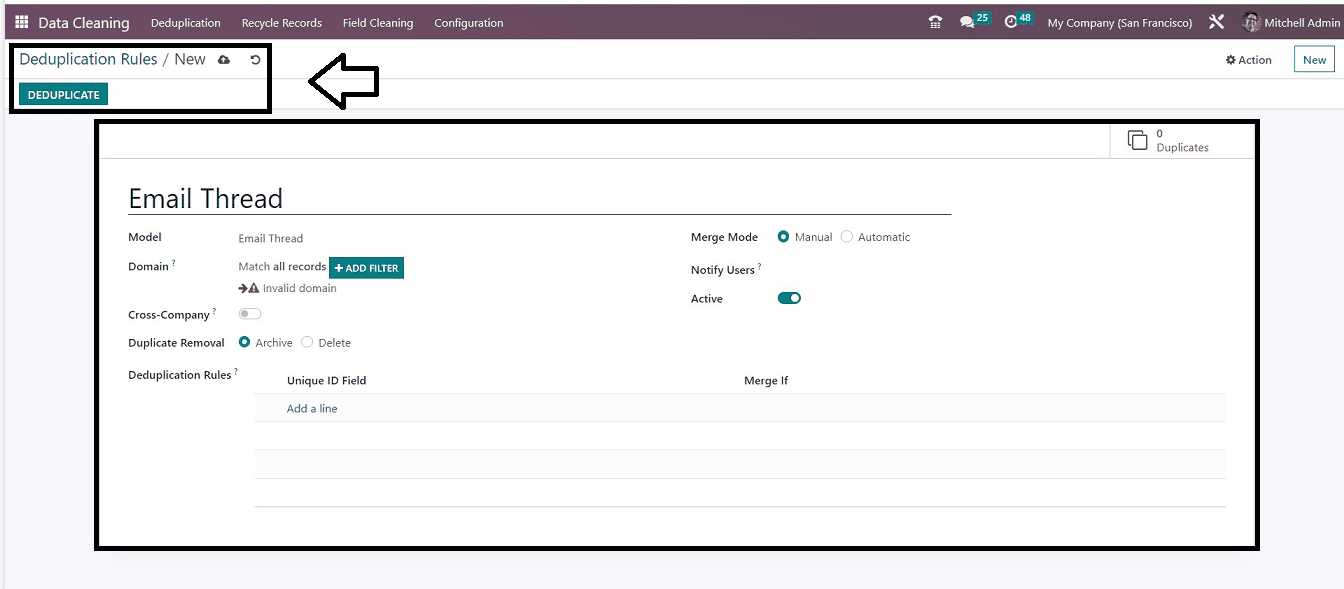Open the 0 Duplicates stat button
Viewport: 1344px width, 589px height.
[x=1183, y=140]
